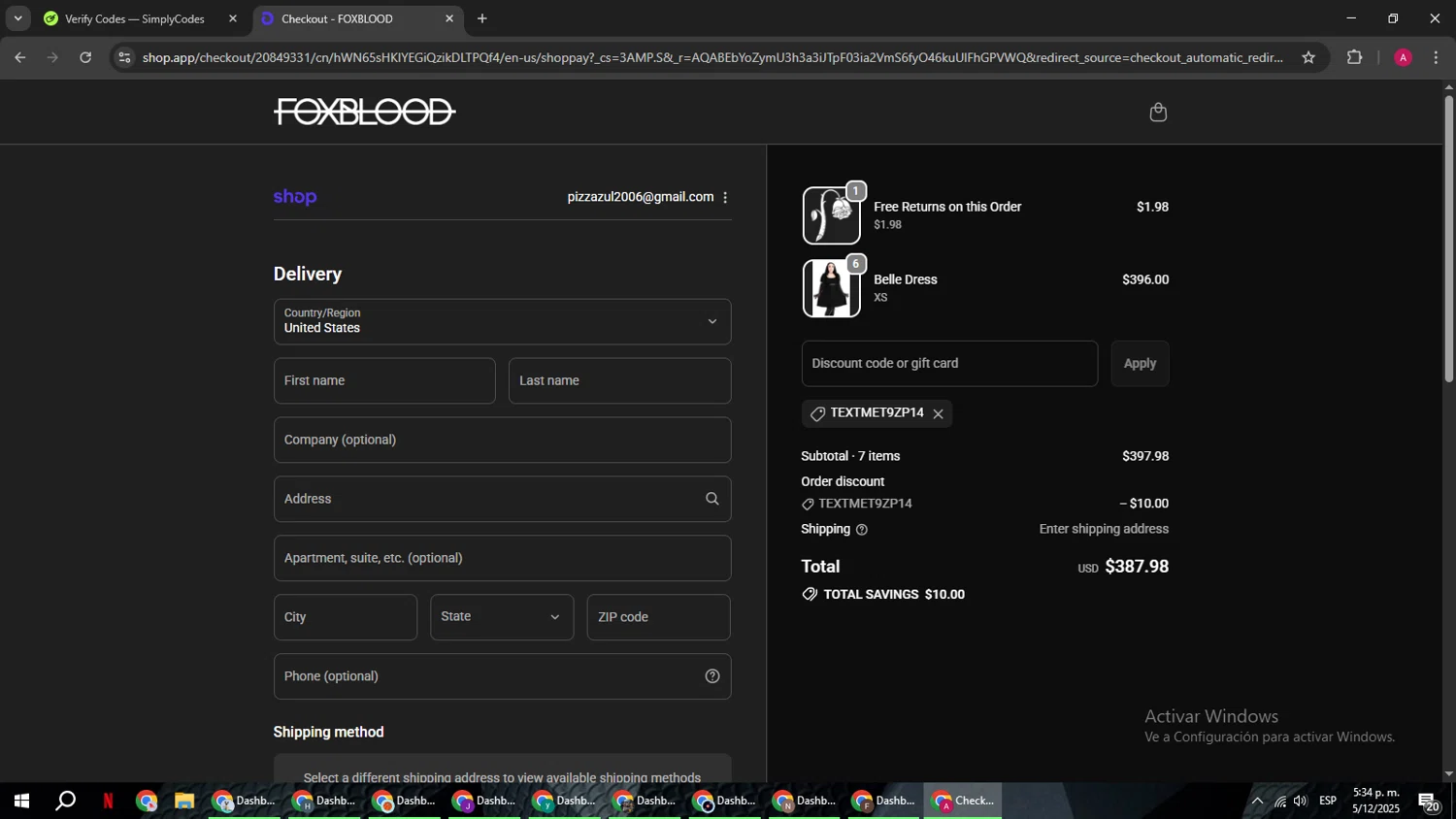Image resolution: width=1456 pixels, height=819 pixels.
Task: Remove the TEXTMET9ZP14 discount code
Action: tap(938, 414)
